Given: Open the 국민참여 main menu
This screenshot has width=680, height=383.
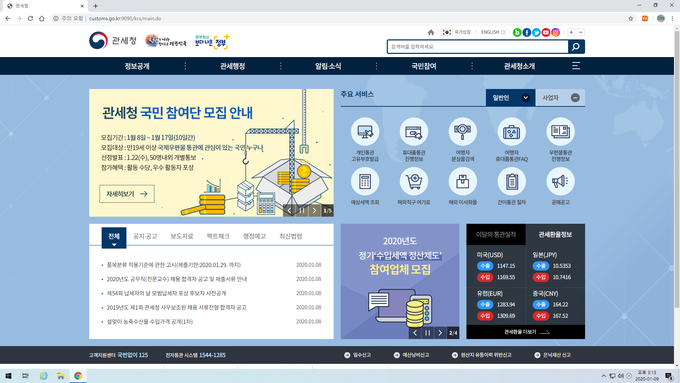Looking at the screenshot, I should click(424, 66).
